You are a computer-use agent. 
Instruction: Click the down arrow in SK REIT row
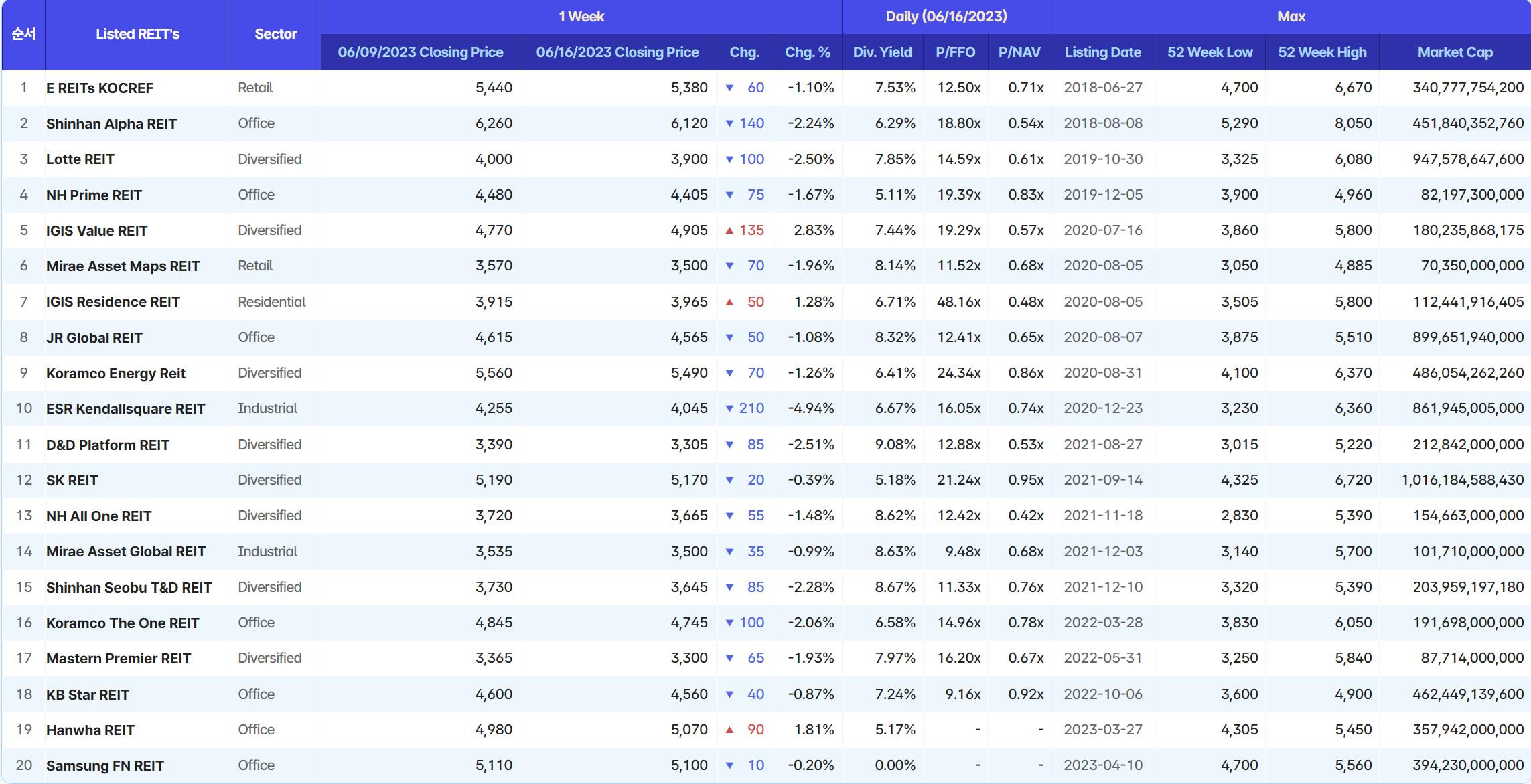pyautogui.click(x=730, y=480)
